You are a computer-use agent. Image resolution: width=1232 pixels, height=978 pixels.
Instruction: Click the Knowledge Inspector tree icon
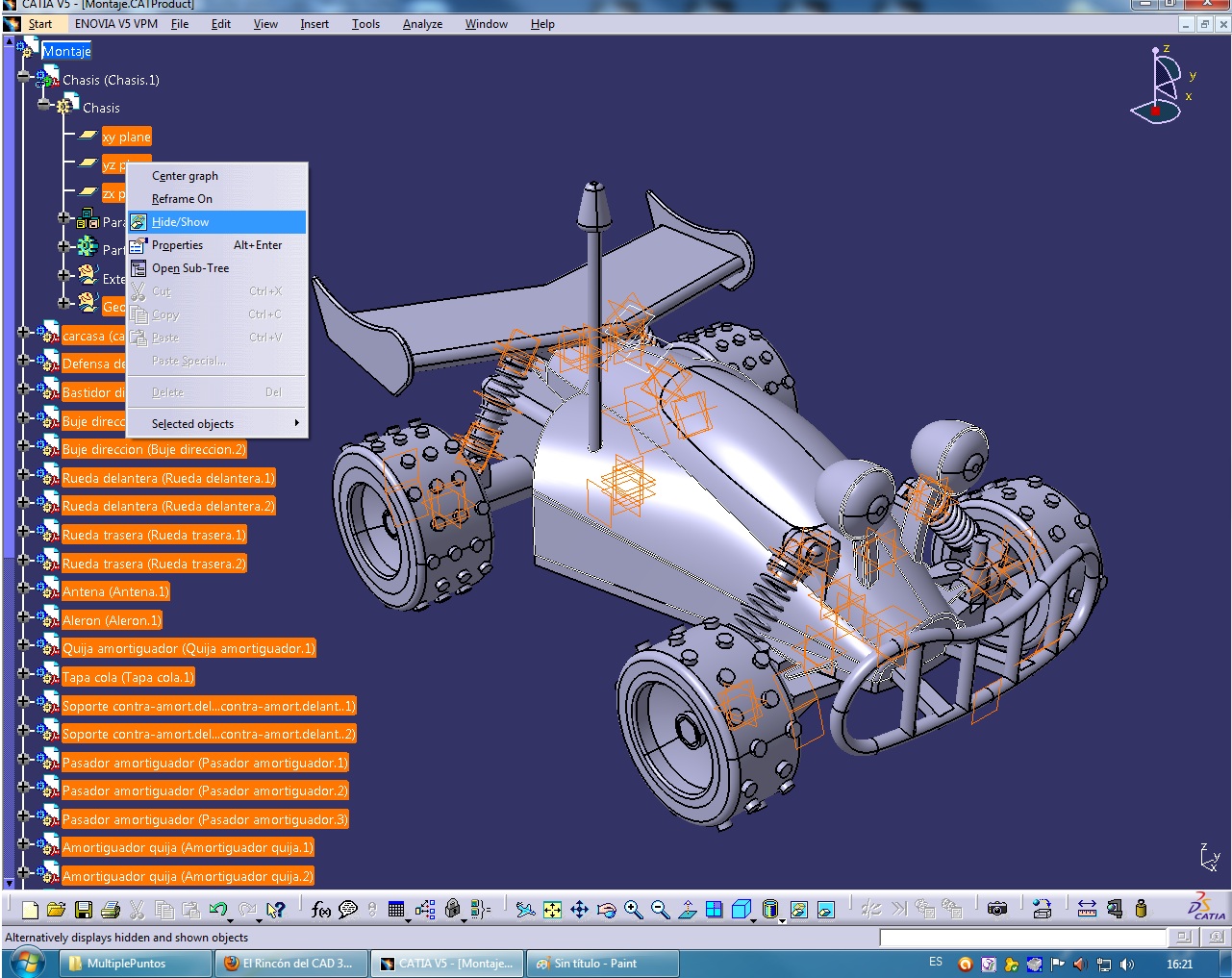(x=425, y=909)
